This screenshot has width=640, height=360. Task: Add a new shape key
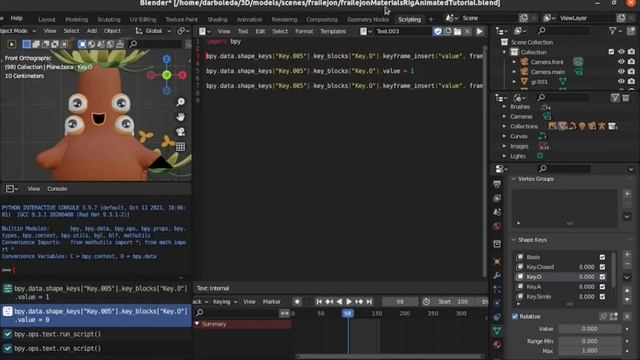click(627, 255)
